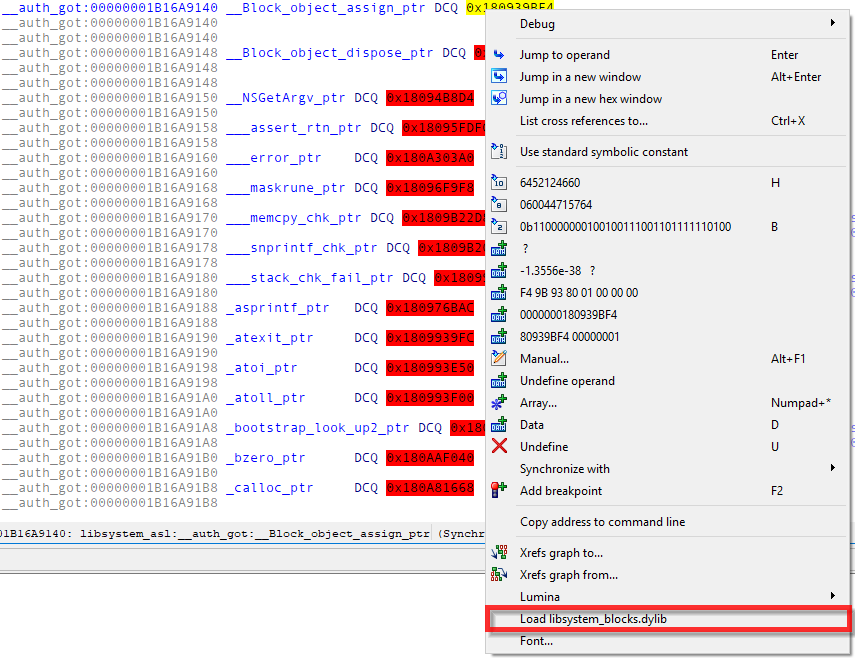Choose Copy address to command line
The height and width of the screenshot is (658, 855).
[602, 522]
